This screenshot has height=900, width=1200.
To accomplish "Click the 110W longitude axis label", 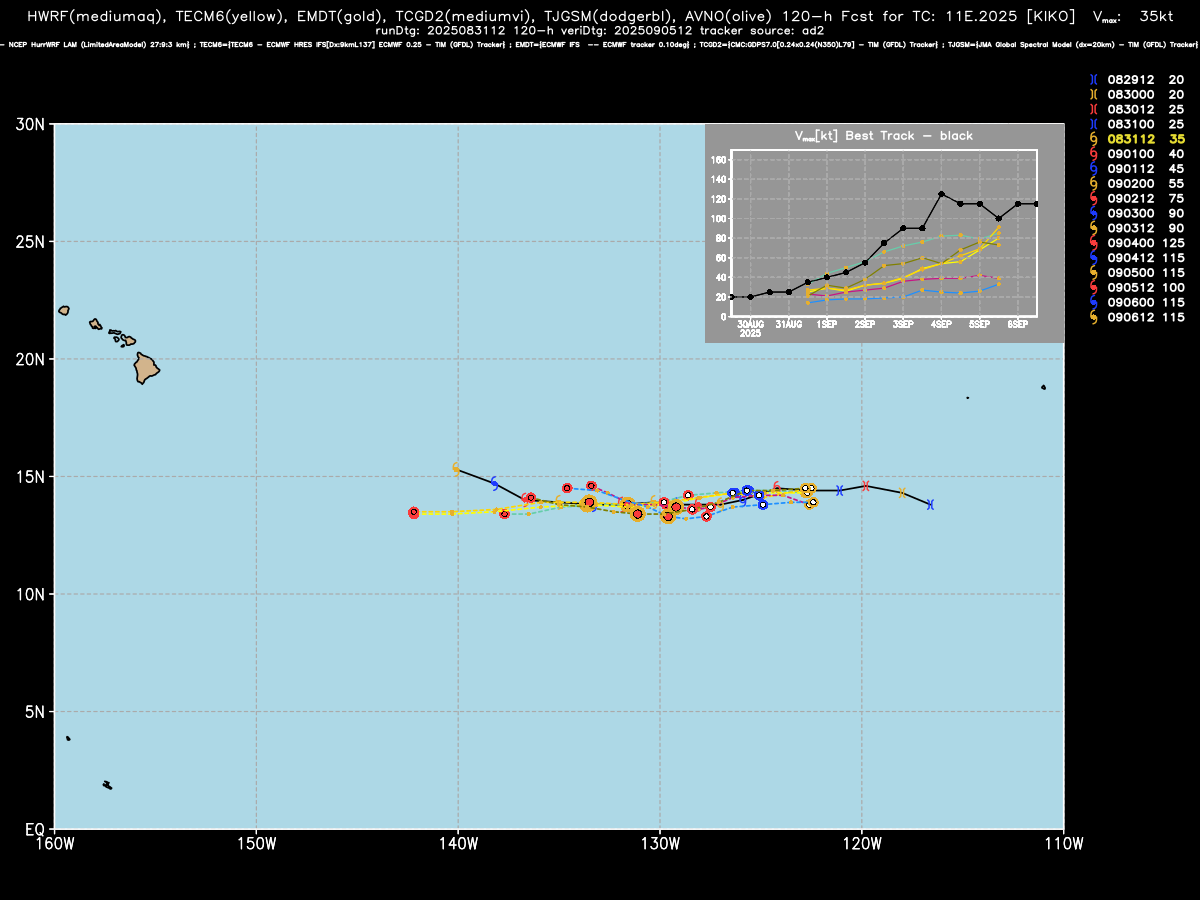I will point(1064,846).
